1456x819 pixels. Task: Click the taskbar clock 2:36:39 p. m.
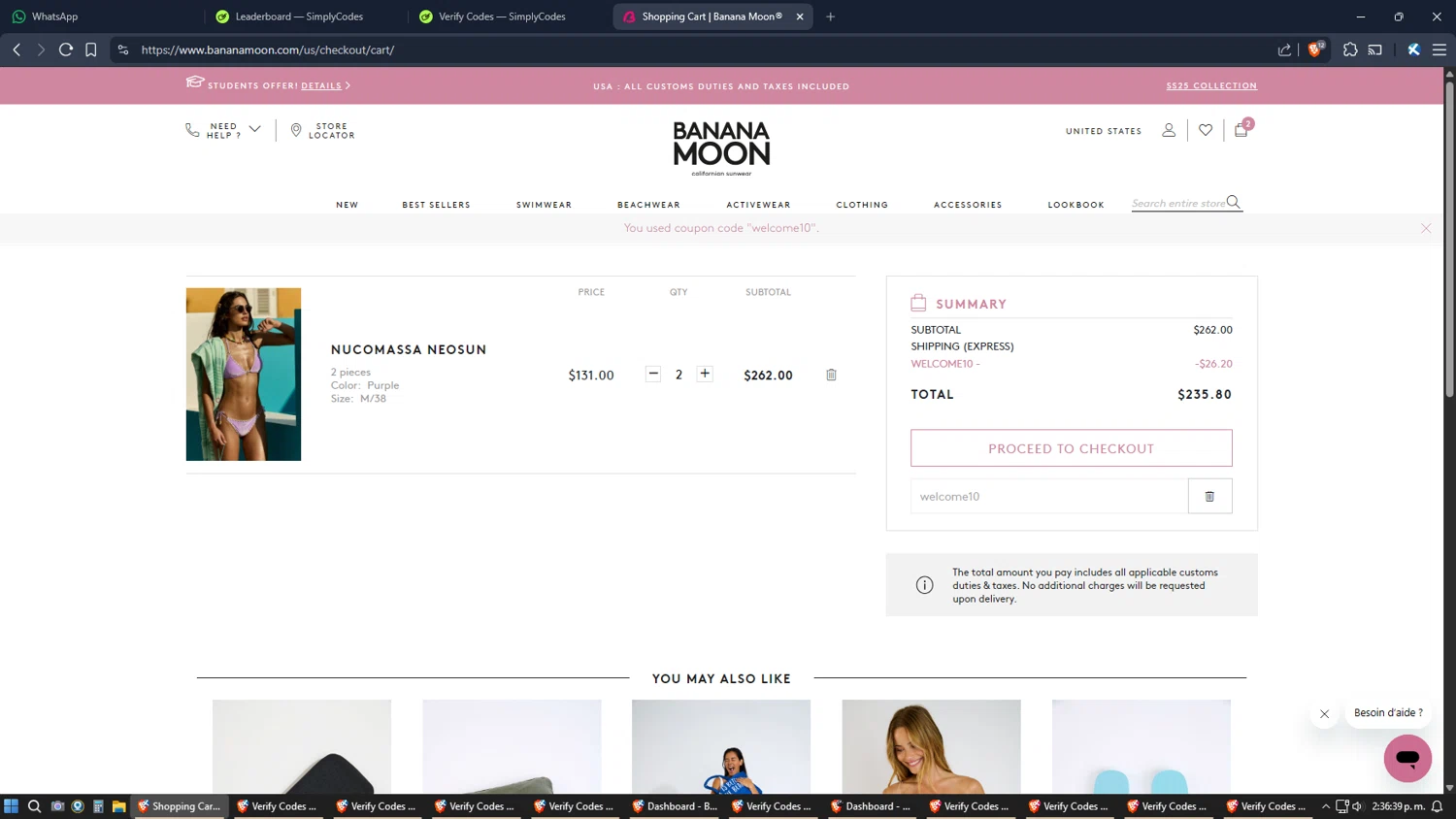(x=1399, y=806)
